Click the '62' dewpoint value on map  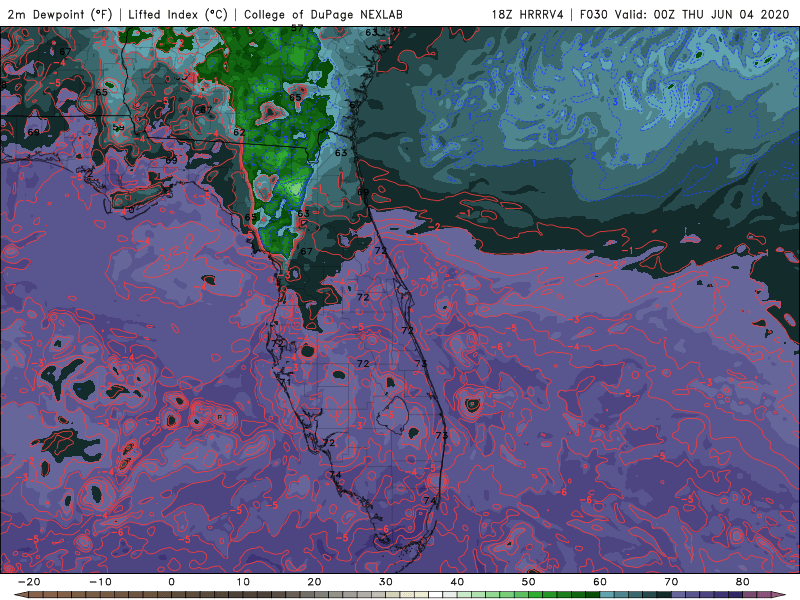coord(239,132)
